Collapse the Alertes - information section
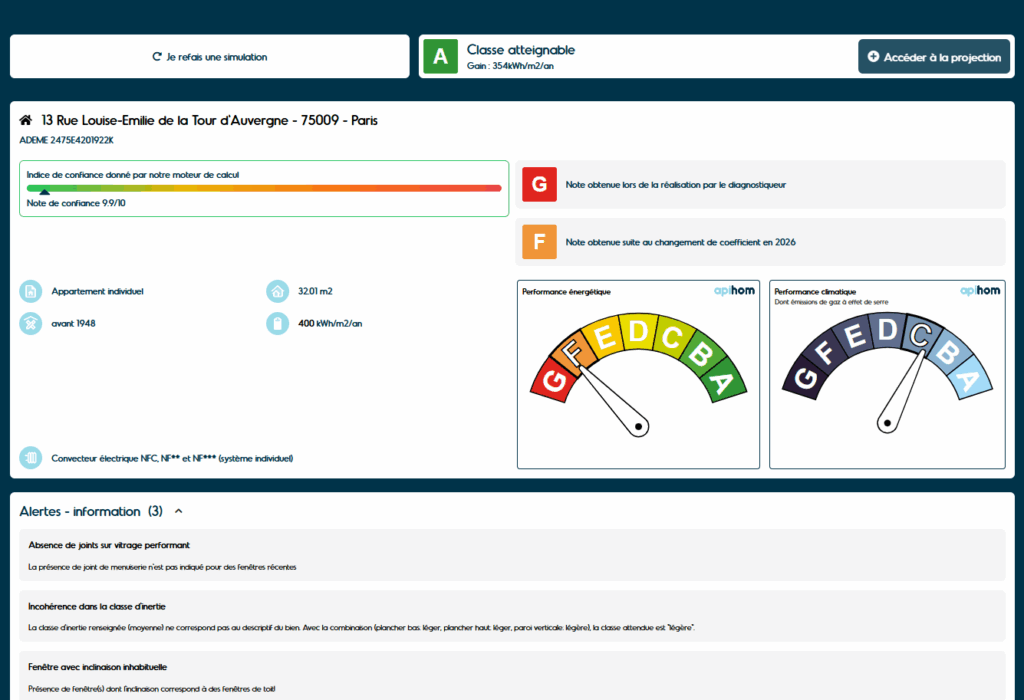The width and height of the screenshot is (1024, 700). pyautogui.click(x=179, y=511)
